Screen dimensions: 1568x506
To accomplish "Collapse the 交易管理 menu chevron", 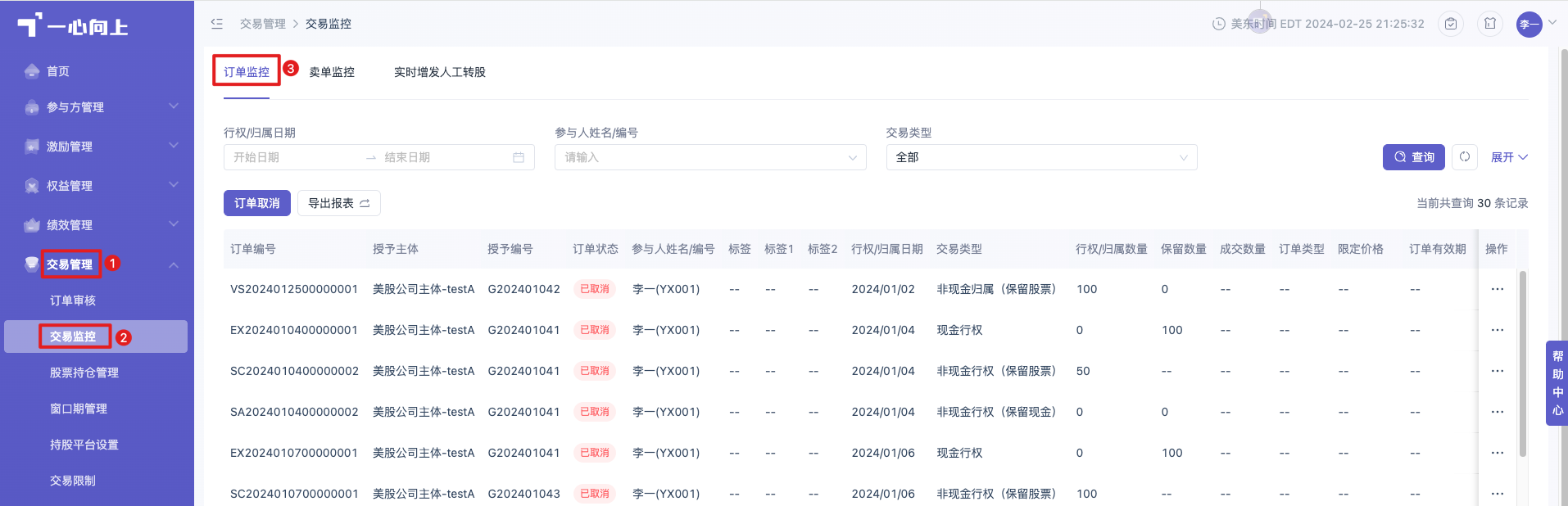I will (174, 264).
